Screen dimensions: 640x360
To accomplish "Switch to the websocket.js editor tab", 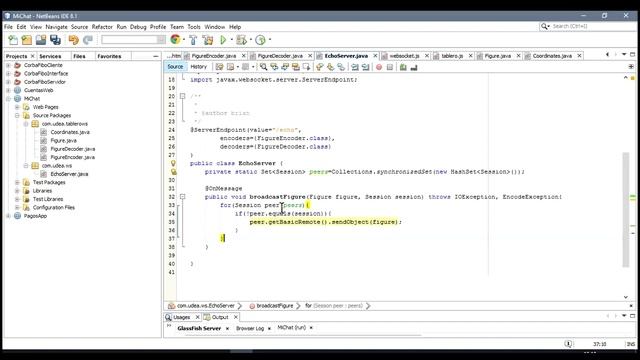I will pos(404,56).
